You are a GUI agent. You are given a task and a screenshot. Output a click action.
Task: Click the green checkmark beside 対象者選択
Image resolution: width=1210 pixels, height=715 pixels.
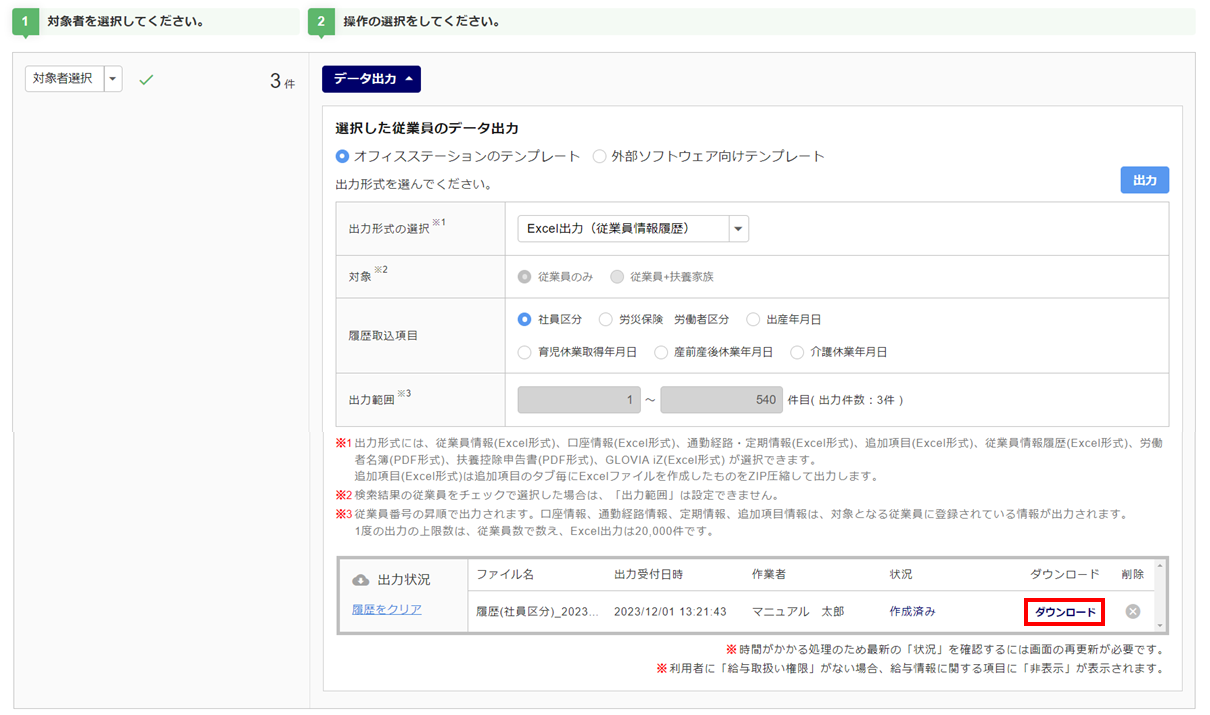146,79
